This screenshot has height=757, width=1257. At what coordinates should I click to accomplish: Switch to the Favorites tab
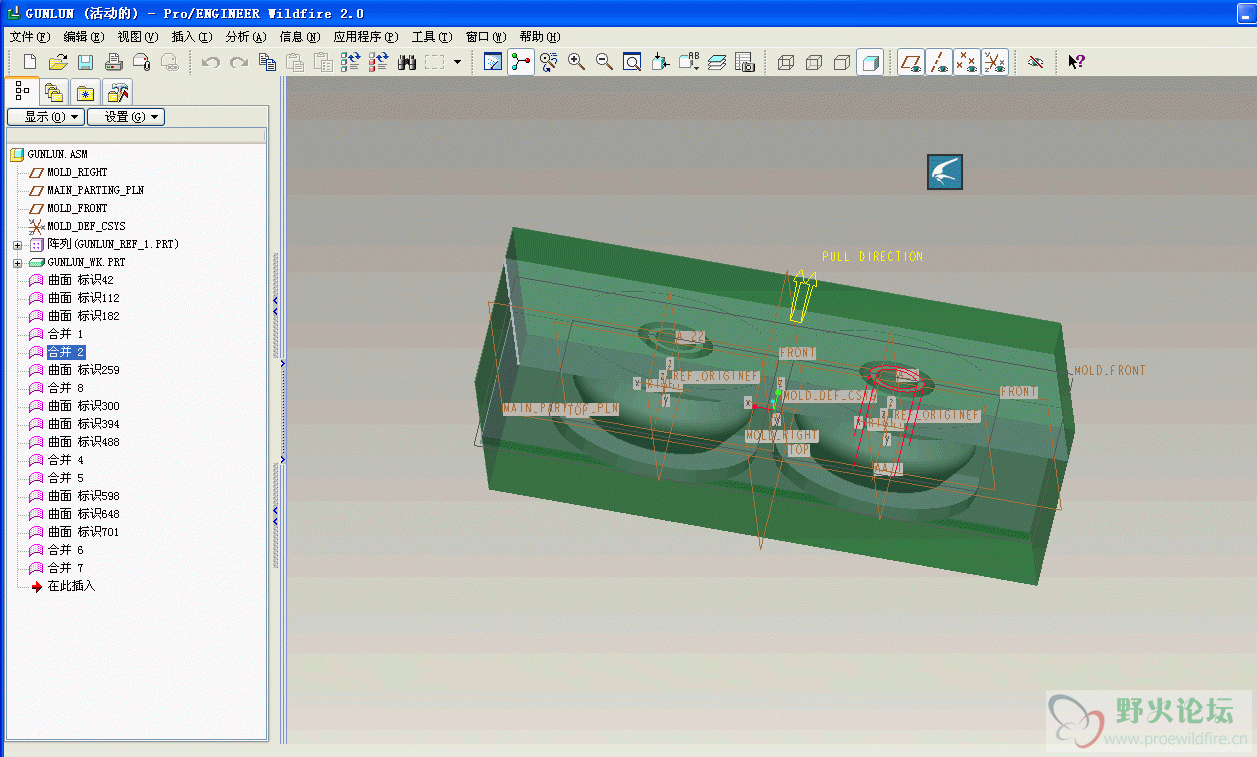(x=86, y=93)
